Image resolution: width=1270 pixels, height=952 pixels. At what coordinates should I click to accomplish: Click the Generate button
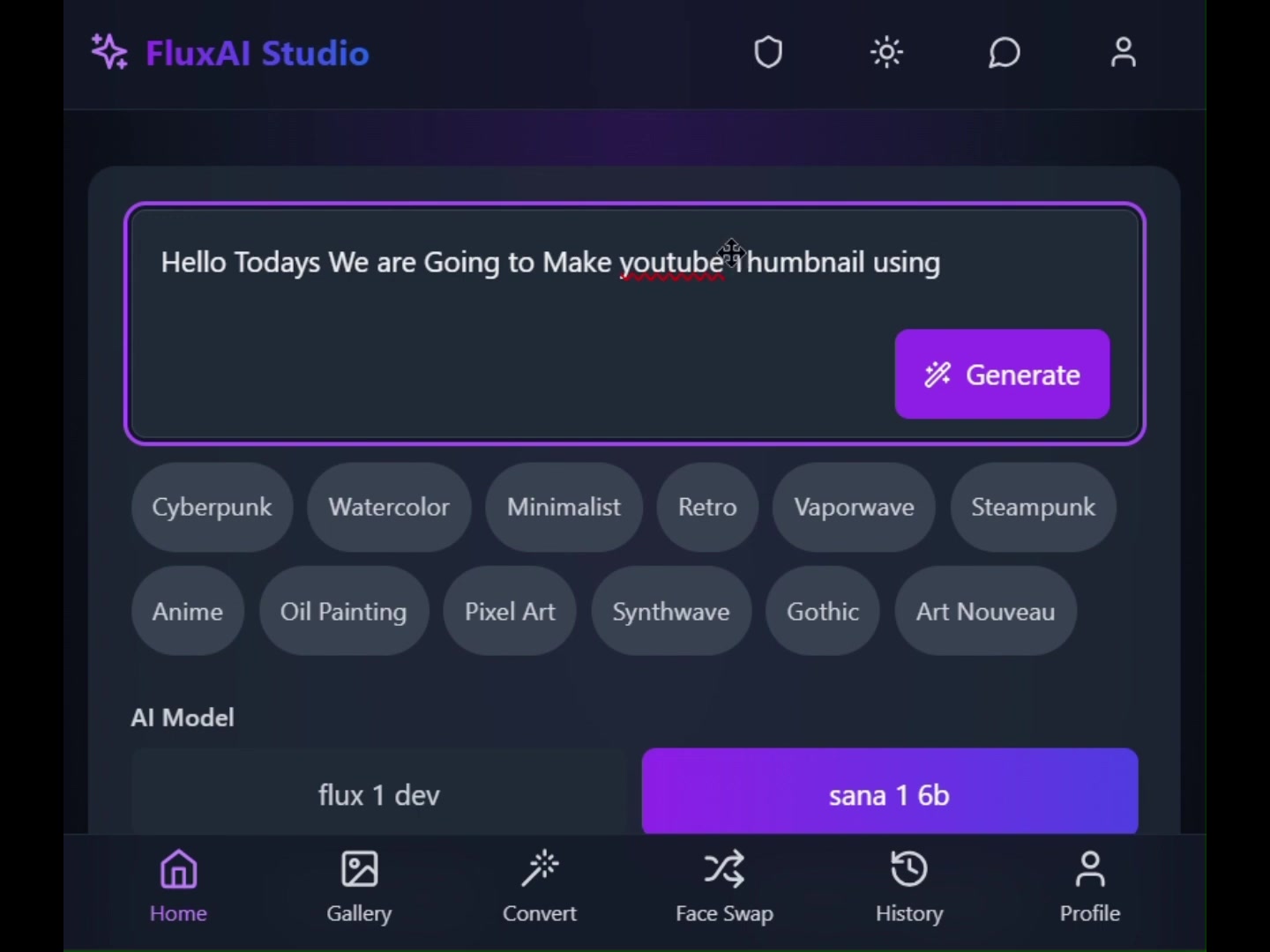tap(1002, 375)
